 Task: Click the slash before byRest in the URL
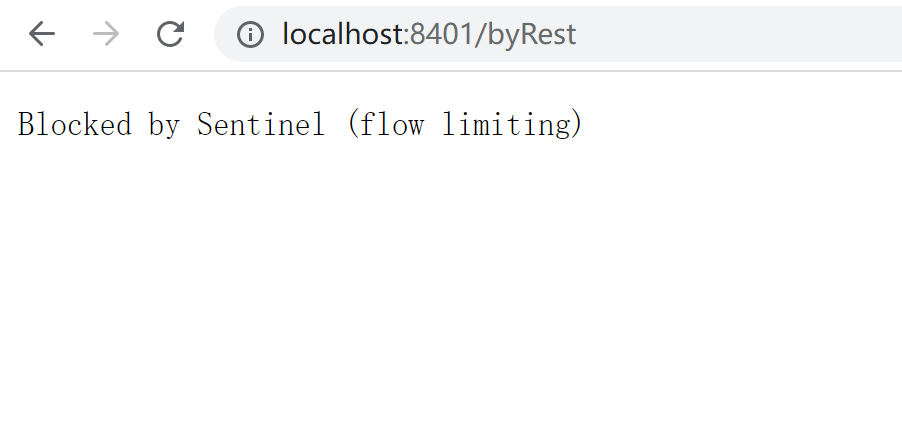click(x=480, y=35)
